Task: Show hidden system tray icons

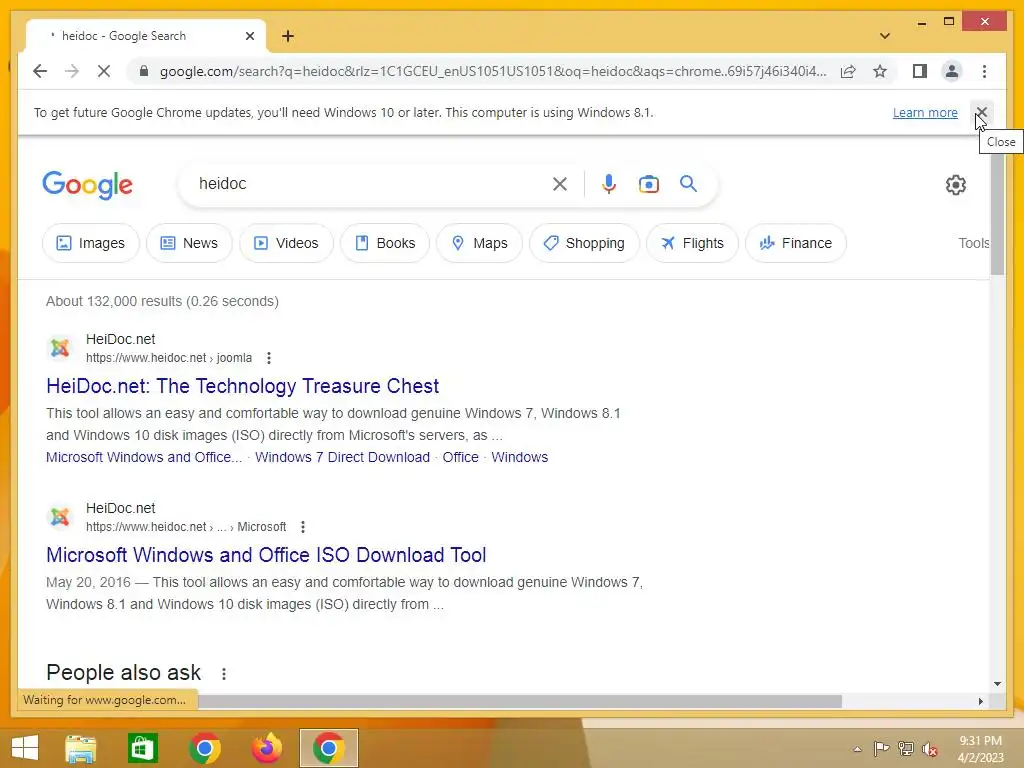Action: pyautogui.click(x=857, y=749)
